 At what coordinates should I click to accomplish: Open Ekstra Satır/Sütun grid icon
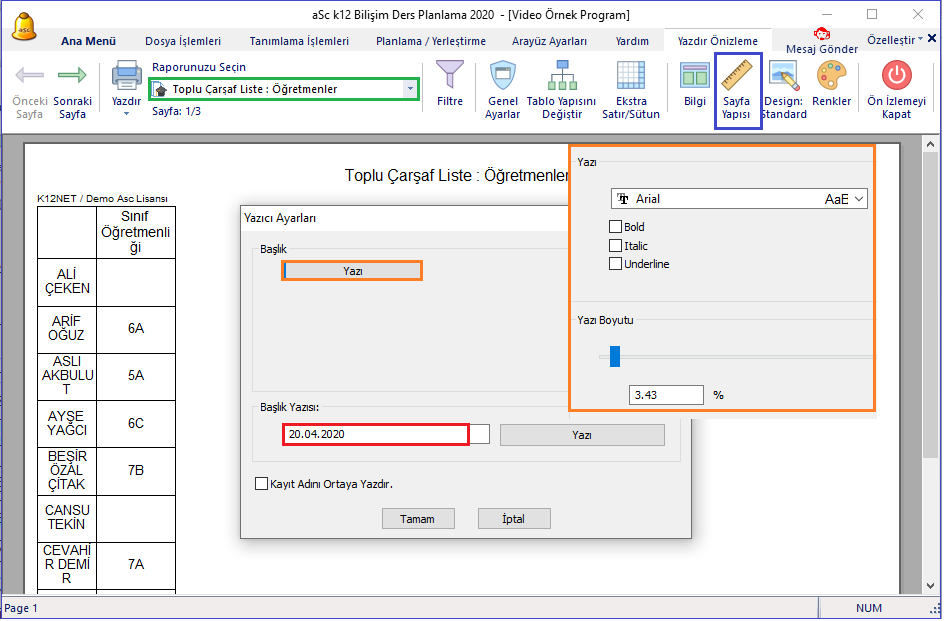coord(631,75)
